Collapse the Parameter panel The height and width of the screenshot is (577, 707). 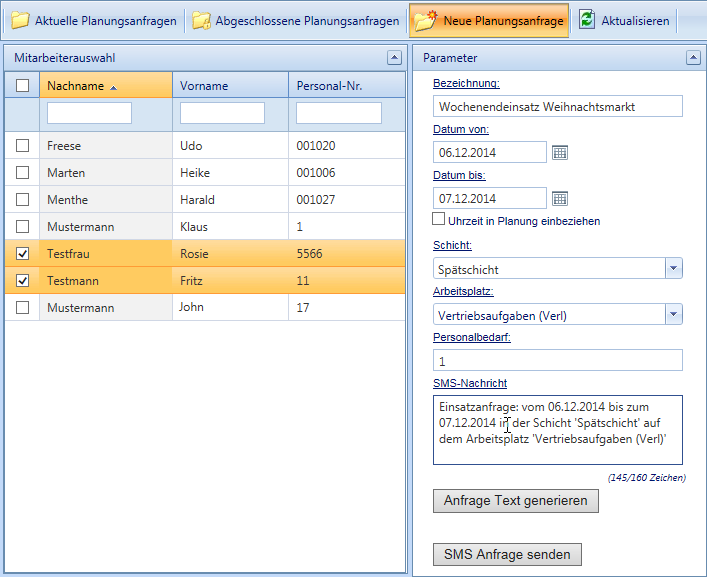[693, 58]
